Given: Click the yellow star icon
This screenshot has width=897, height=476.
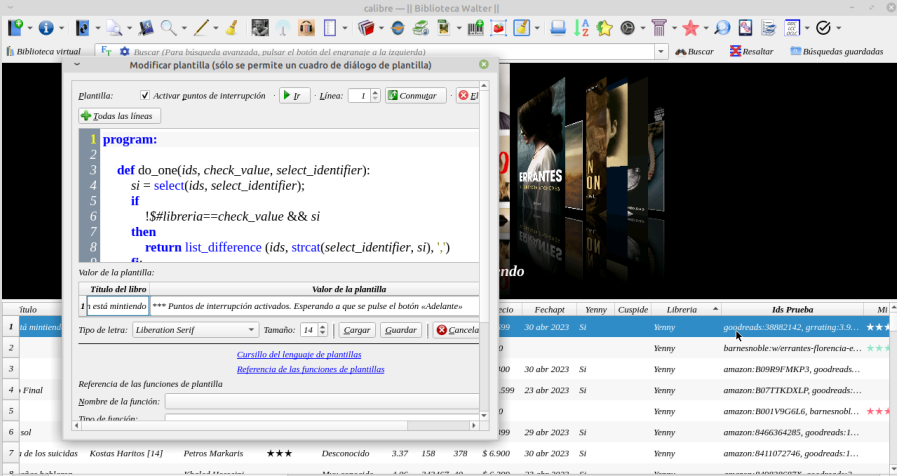Looking at the screenshot, I should point(604,27).
